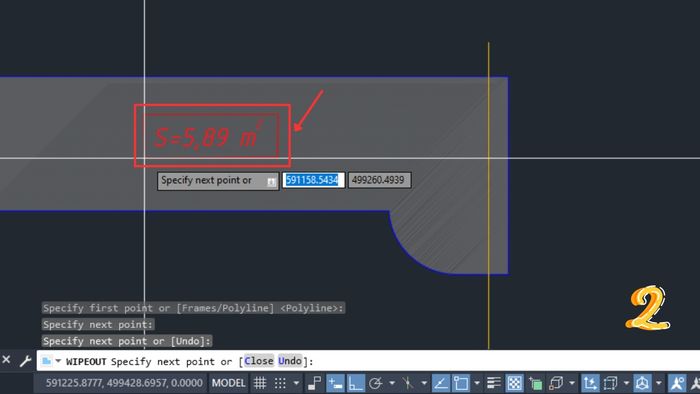Toggle Object Snap Tracking icon
Viewport: 700px width, 394px height.
click(441, 383)
